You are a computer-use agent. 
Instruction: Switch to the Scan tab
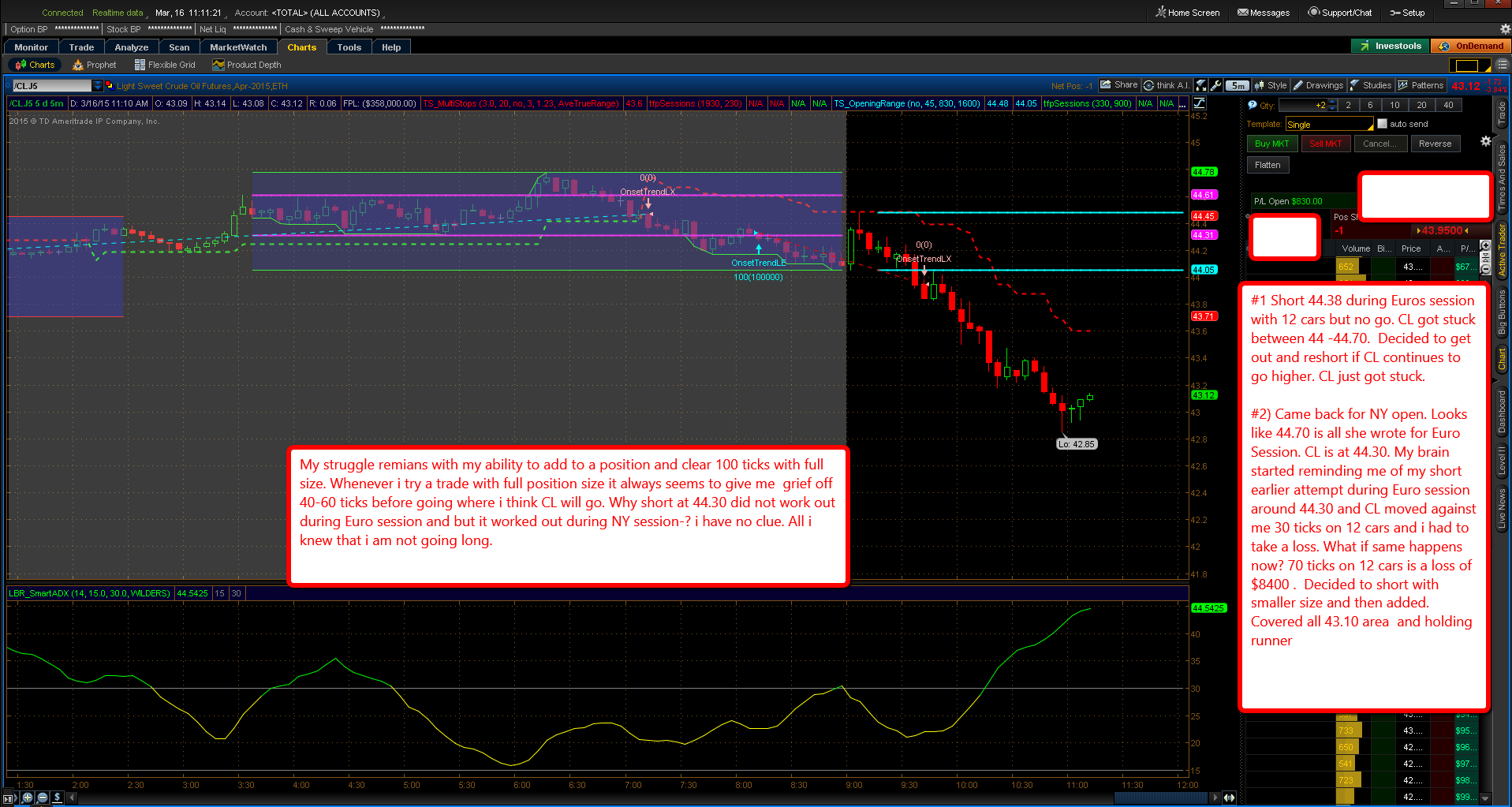(179, 47)
